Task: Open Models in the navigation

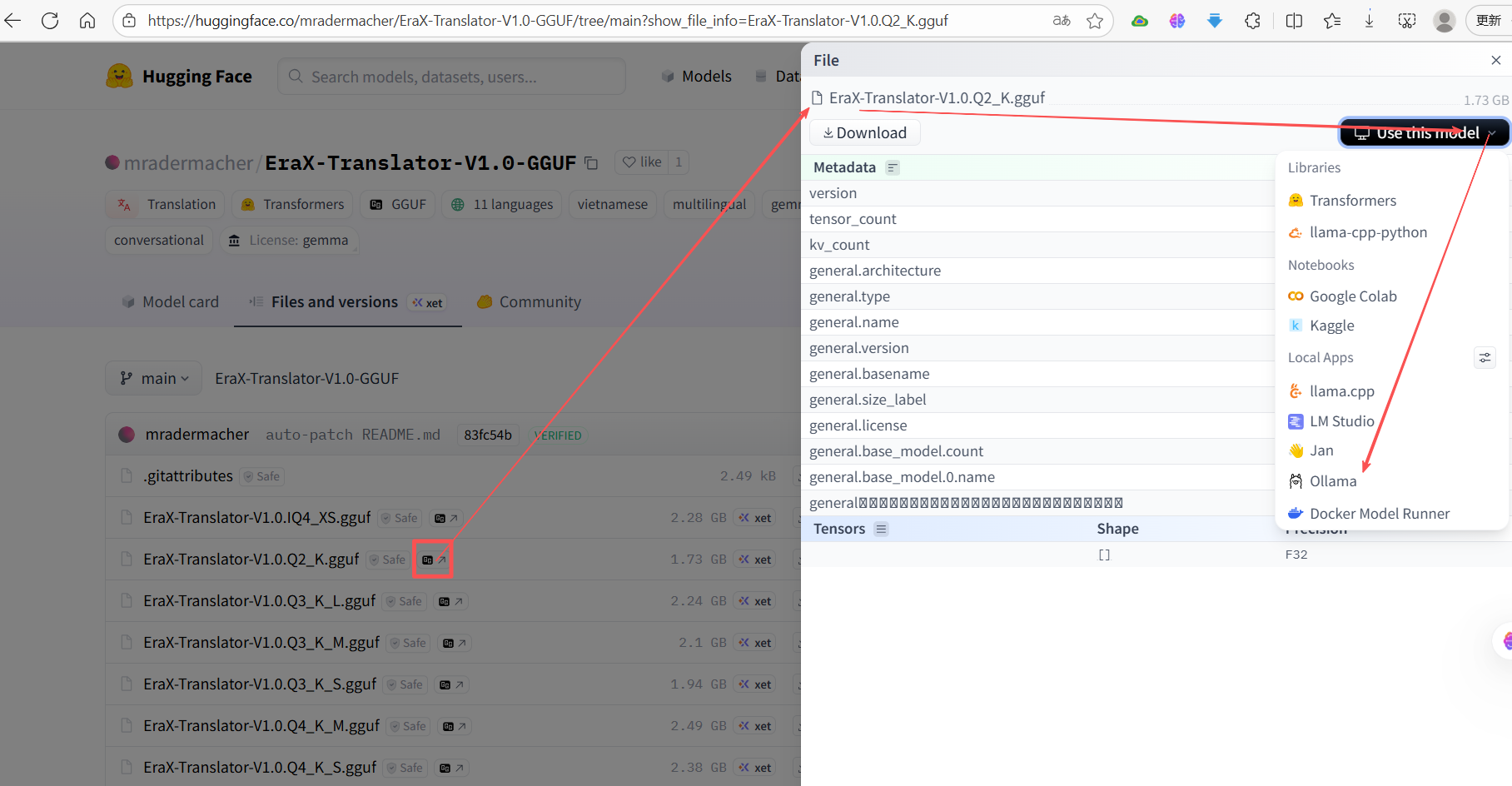Action: (x=697, y=77)
